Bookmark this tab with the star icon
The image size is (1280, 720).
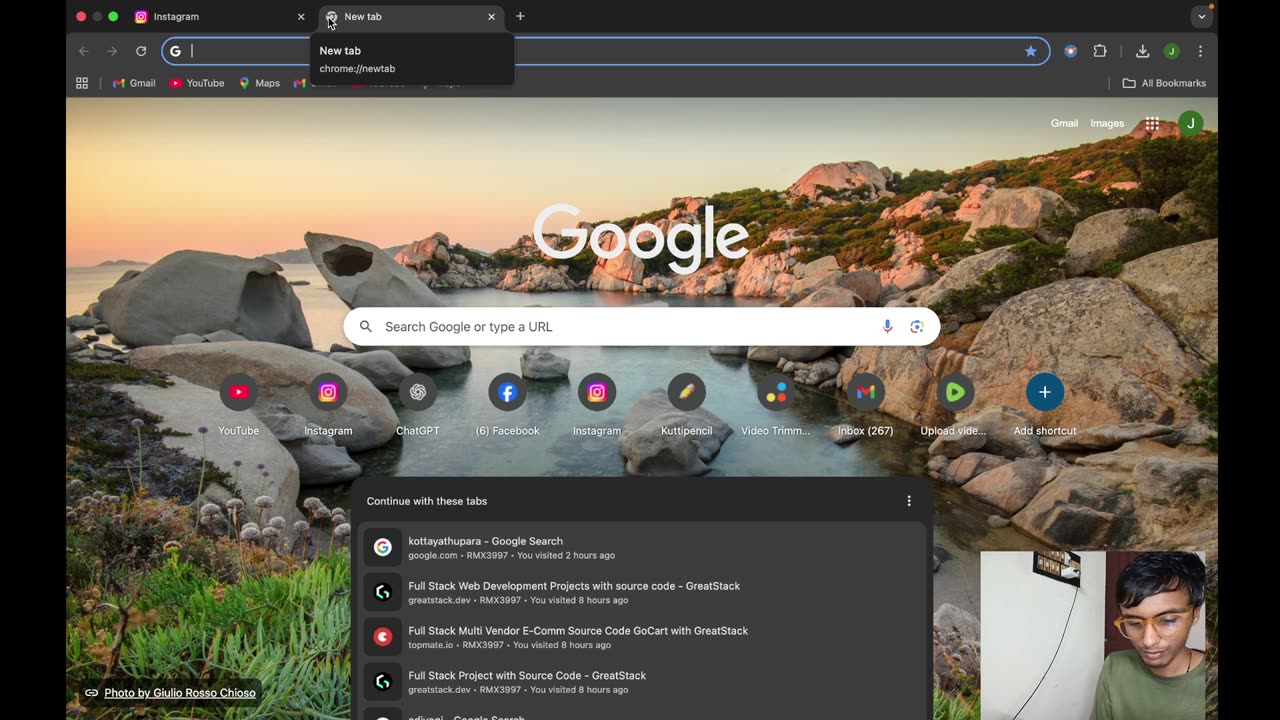pyautogui.click(x=1030, y=51)
